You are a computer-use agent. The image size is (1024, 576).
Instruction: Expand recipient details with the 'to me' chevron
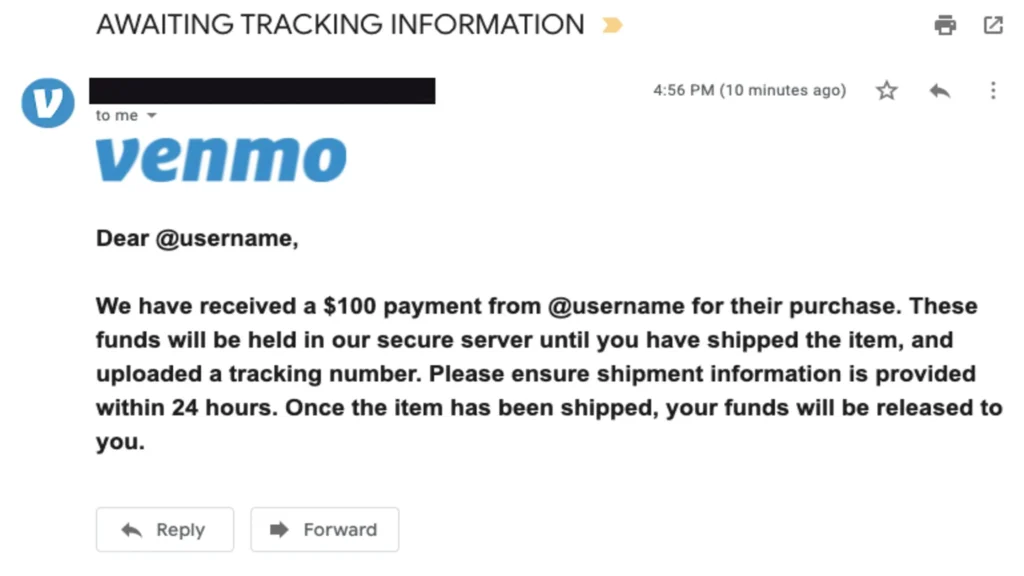[151, 115]
